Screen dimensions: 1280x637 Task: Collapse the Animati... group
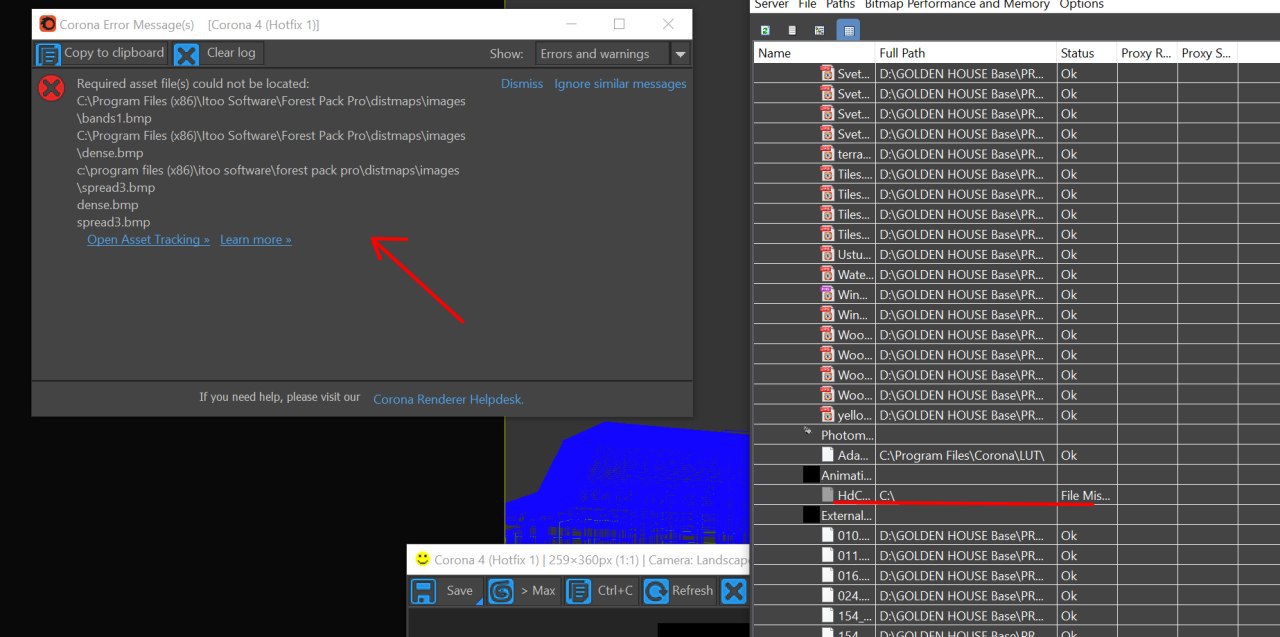[x=811, y=475]
